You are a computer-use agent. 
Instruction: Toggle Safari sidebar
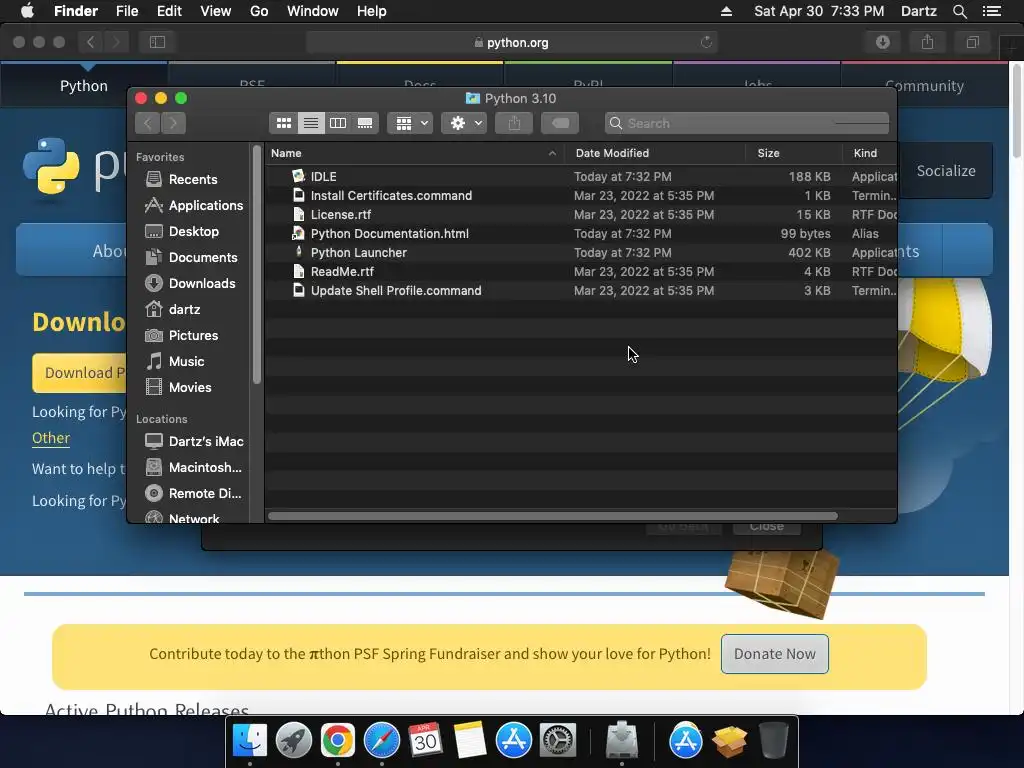pyautogui.click(x=157, y=42)
